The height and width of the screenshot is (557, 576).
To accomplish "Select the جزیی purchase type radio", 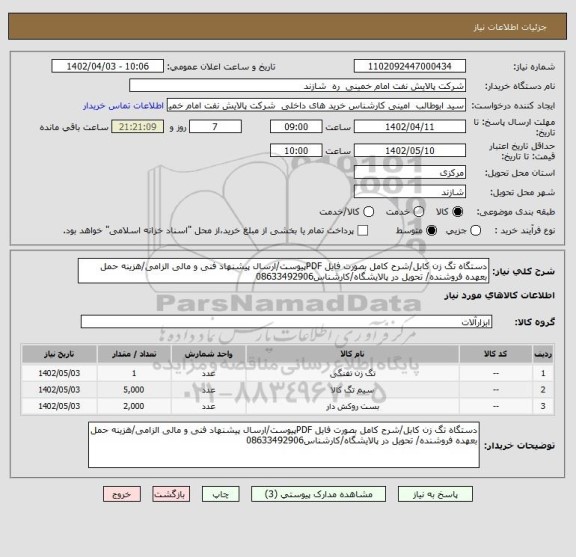I will tap(476, 231).
